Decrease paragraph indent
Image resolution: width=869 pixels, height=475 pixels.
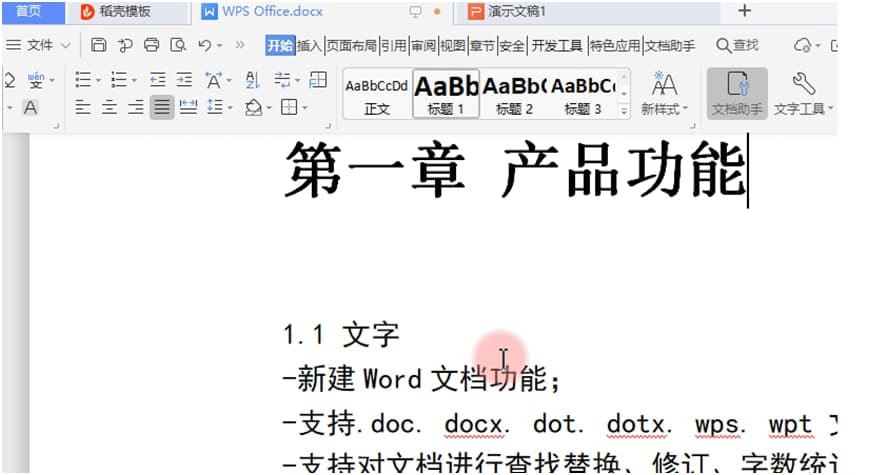click(158, 80)
